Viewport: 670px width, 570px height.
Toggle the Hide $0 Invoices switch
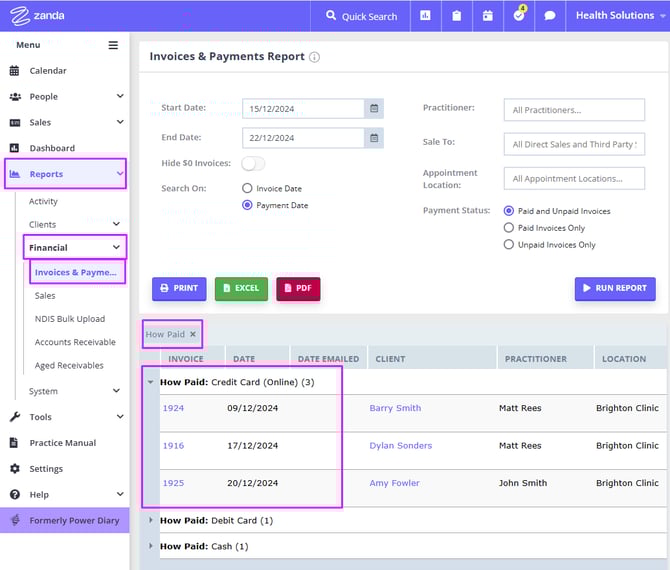tap(253, 163)
